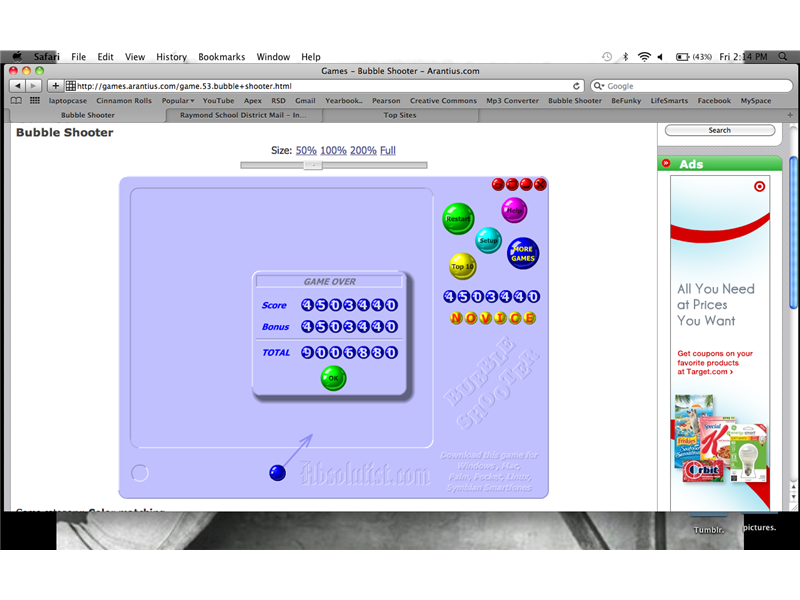
Task: Open the cyan Setup bubble
Action: click(488, 240)
